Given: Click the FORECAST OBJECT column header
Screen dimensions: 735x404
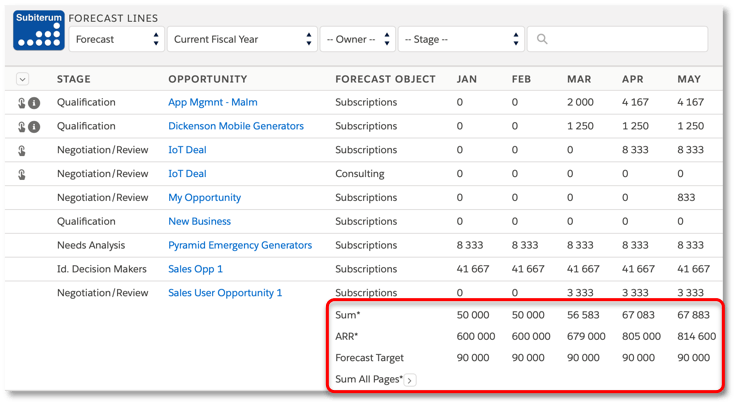Looking at the screenshot, I should pyautogui.click(x=385, y=79).
